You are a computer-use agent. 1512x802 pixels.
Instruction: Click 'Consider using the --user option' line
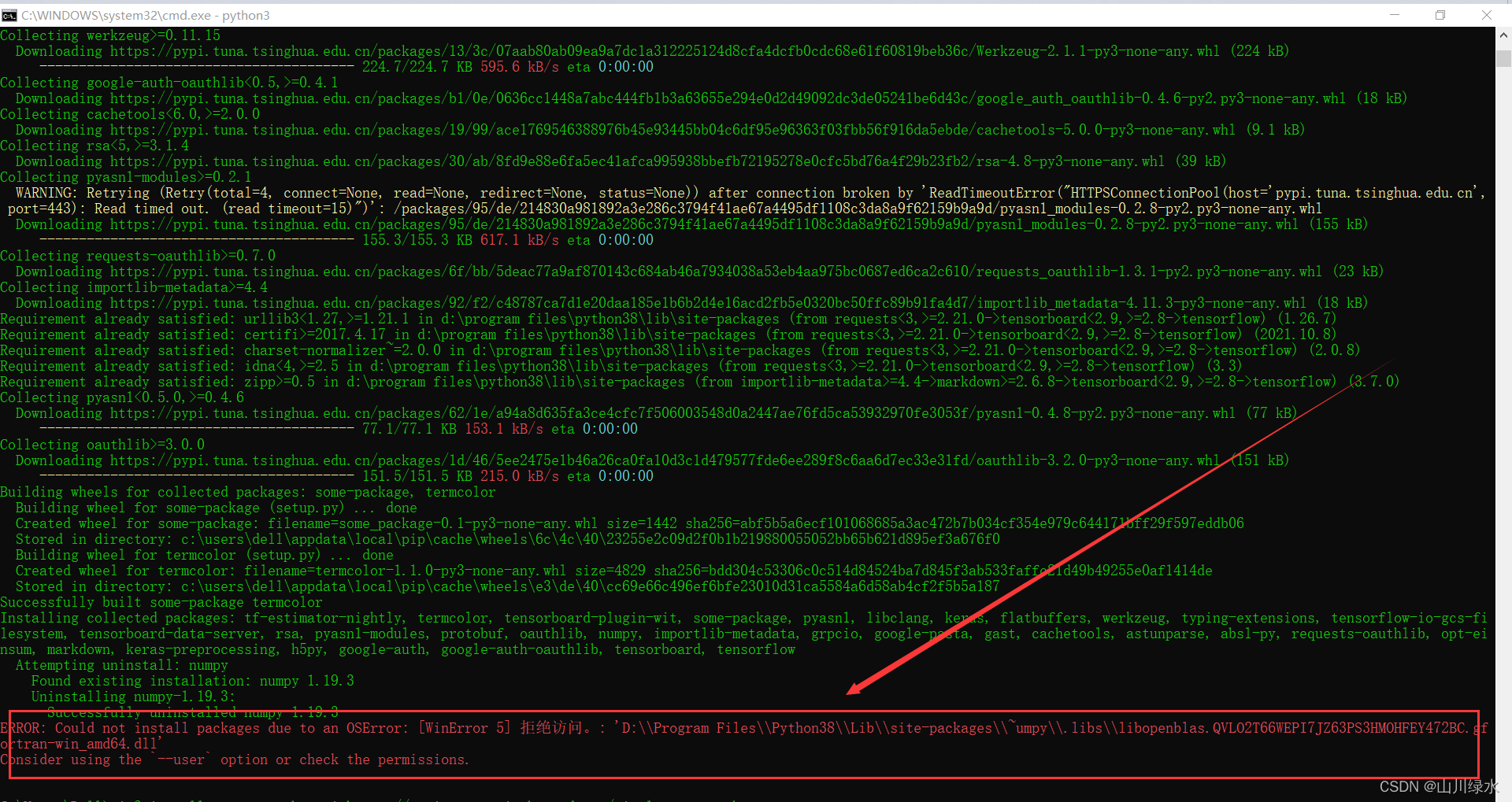click(x=235, y=759)
